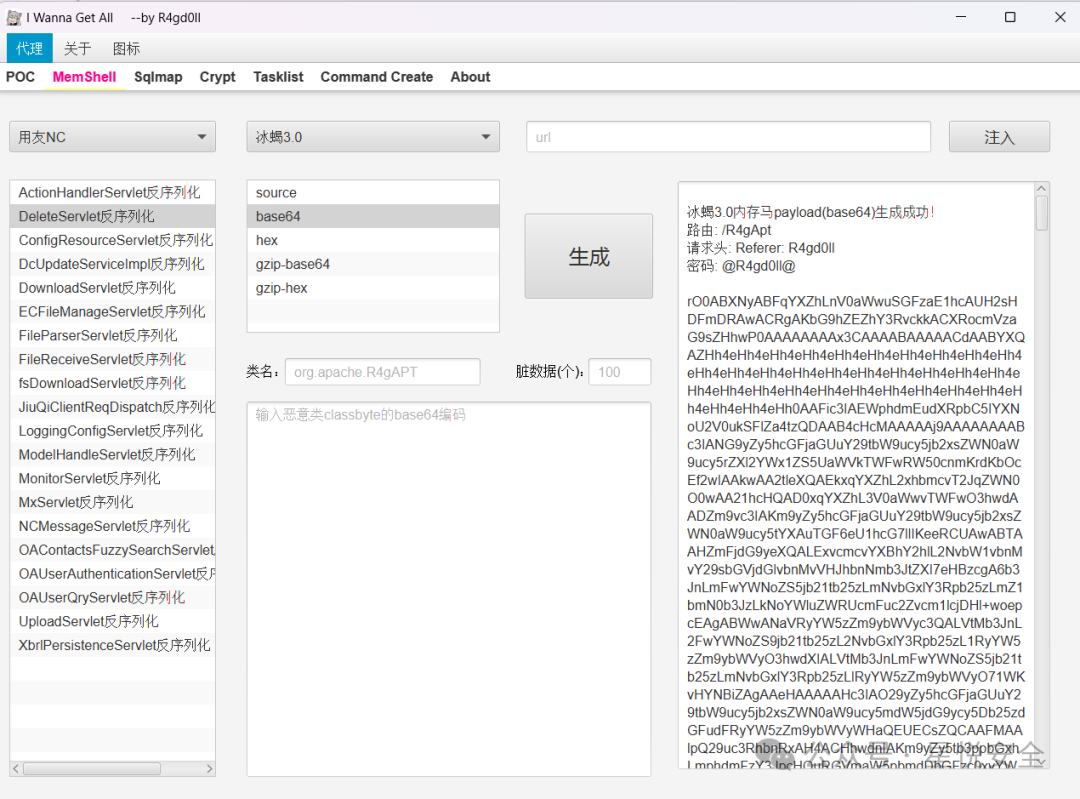
Task: Switch to the Command Create tab
Action: (377, 77)
